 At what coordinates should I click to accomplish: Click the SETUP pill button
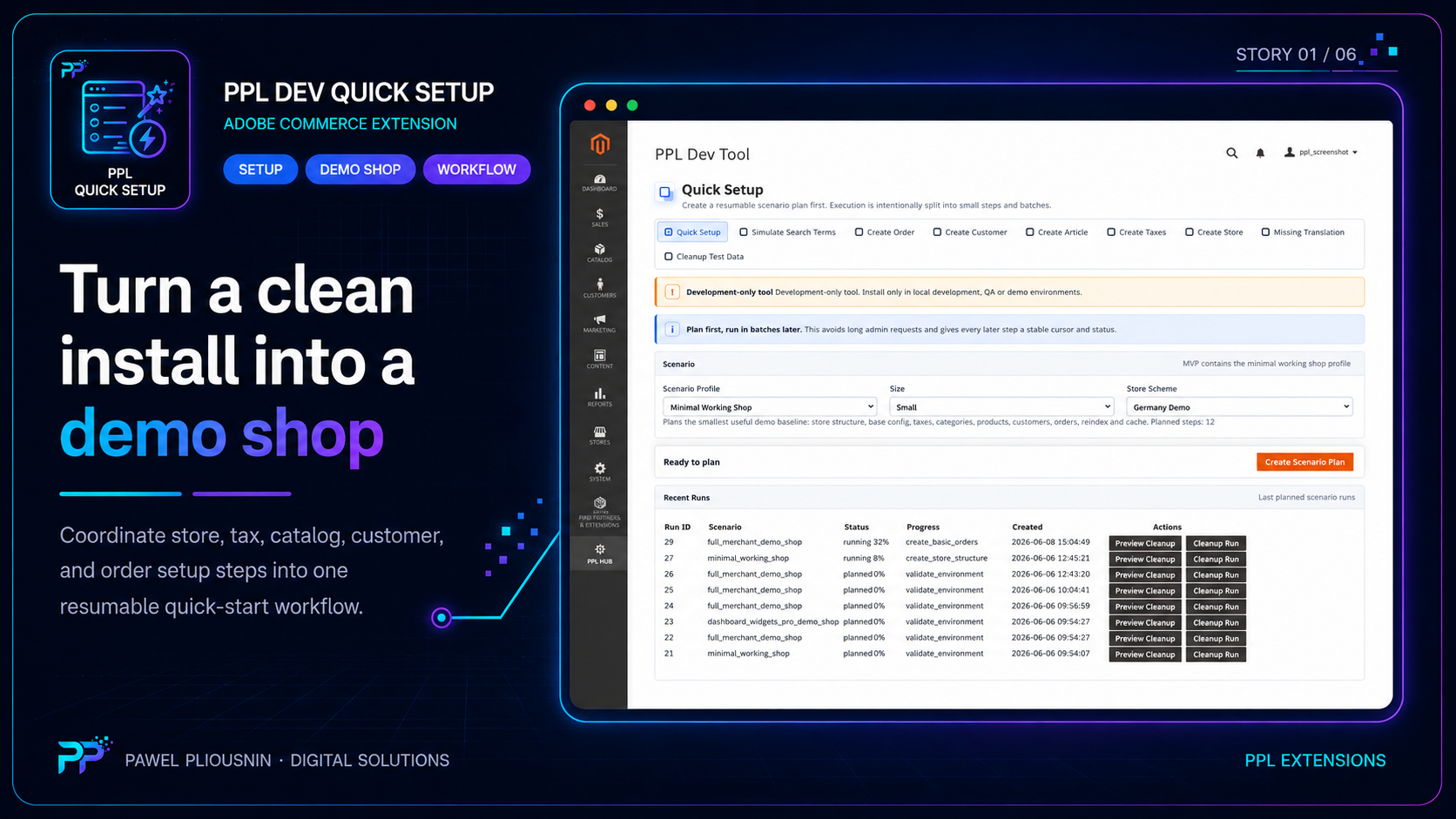(x=260, y=170)
